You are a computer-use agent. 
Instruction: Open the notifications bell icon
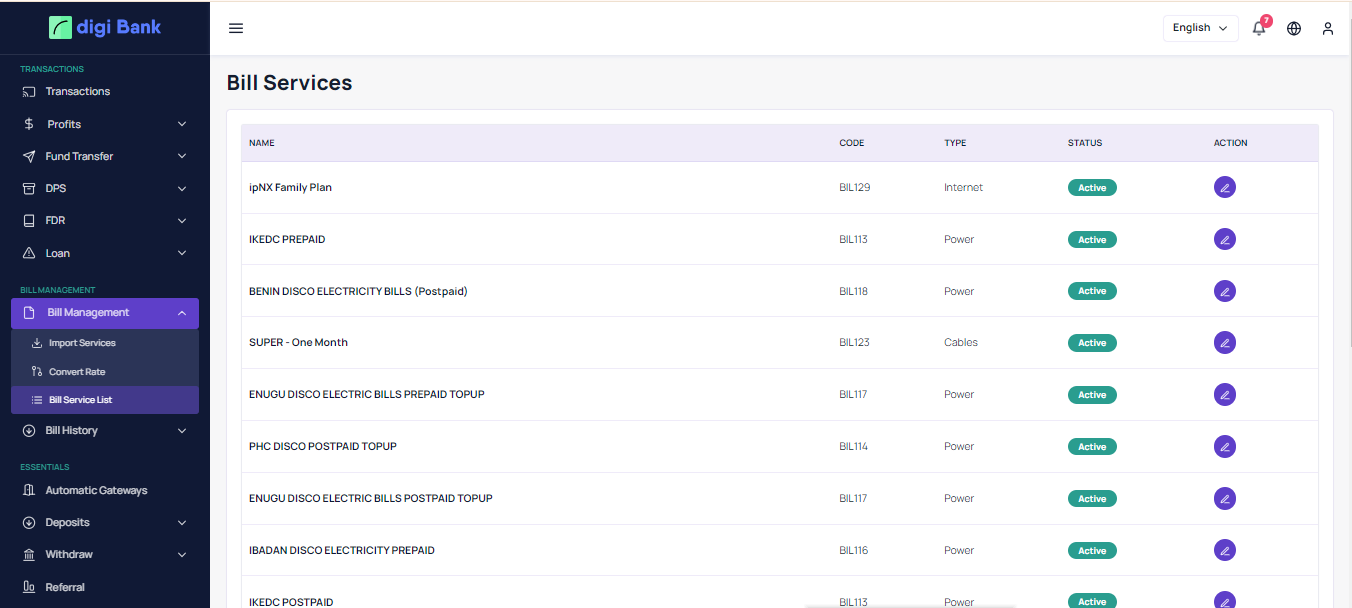click(x=1259, y=28)
